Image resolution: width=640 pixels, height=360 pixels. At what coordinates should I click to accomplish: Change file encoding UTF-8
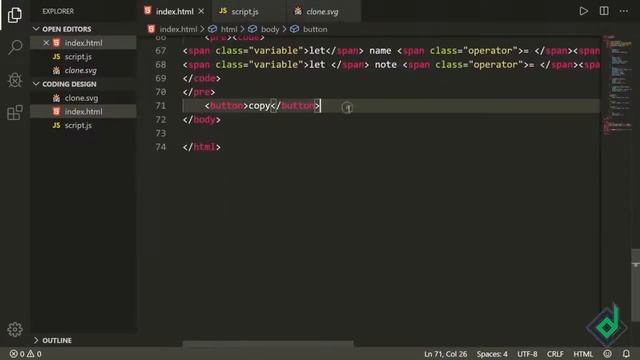point(527,354)
